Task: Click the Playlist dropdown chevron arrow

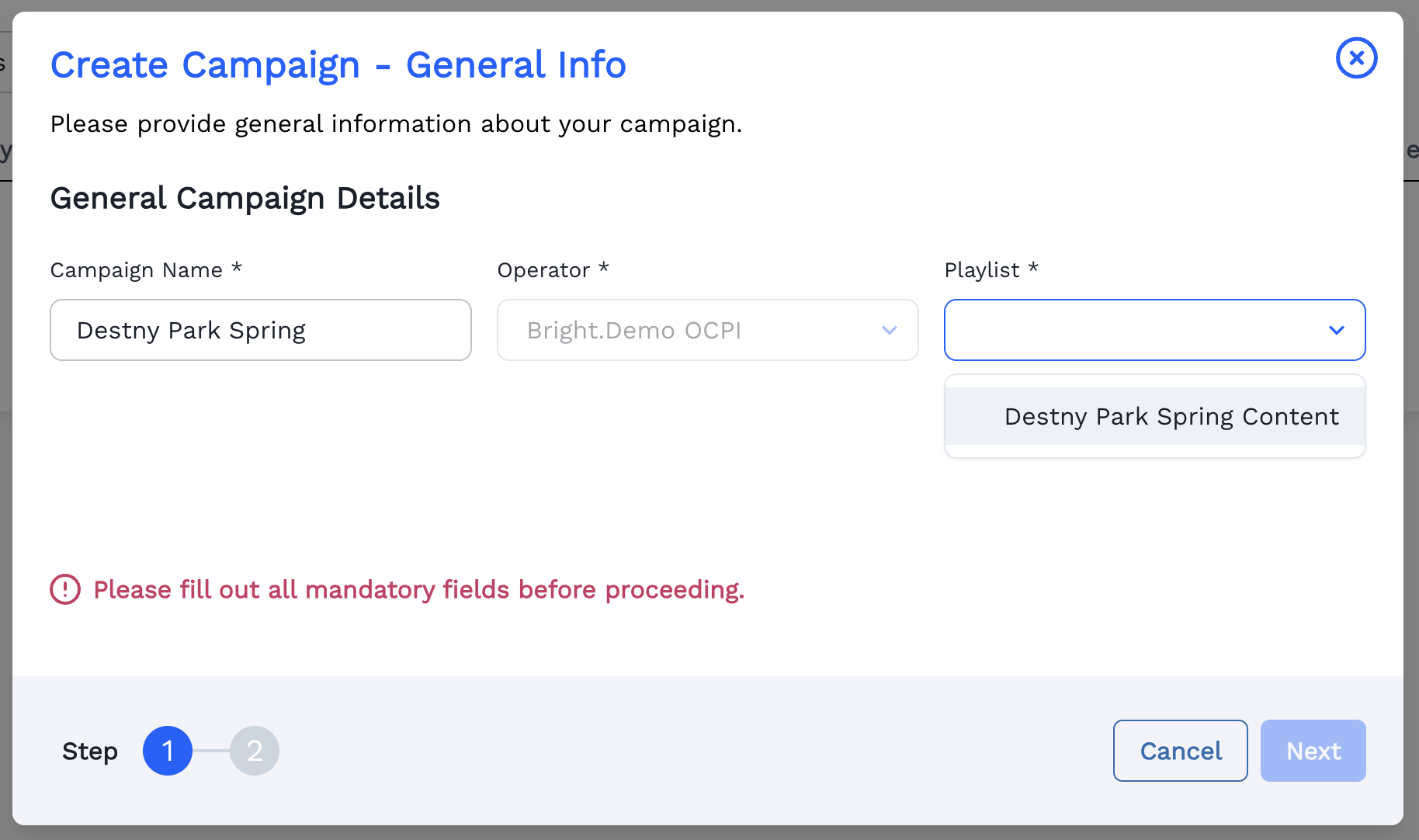Action: click(x=1337, y=330)
